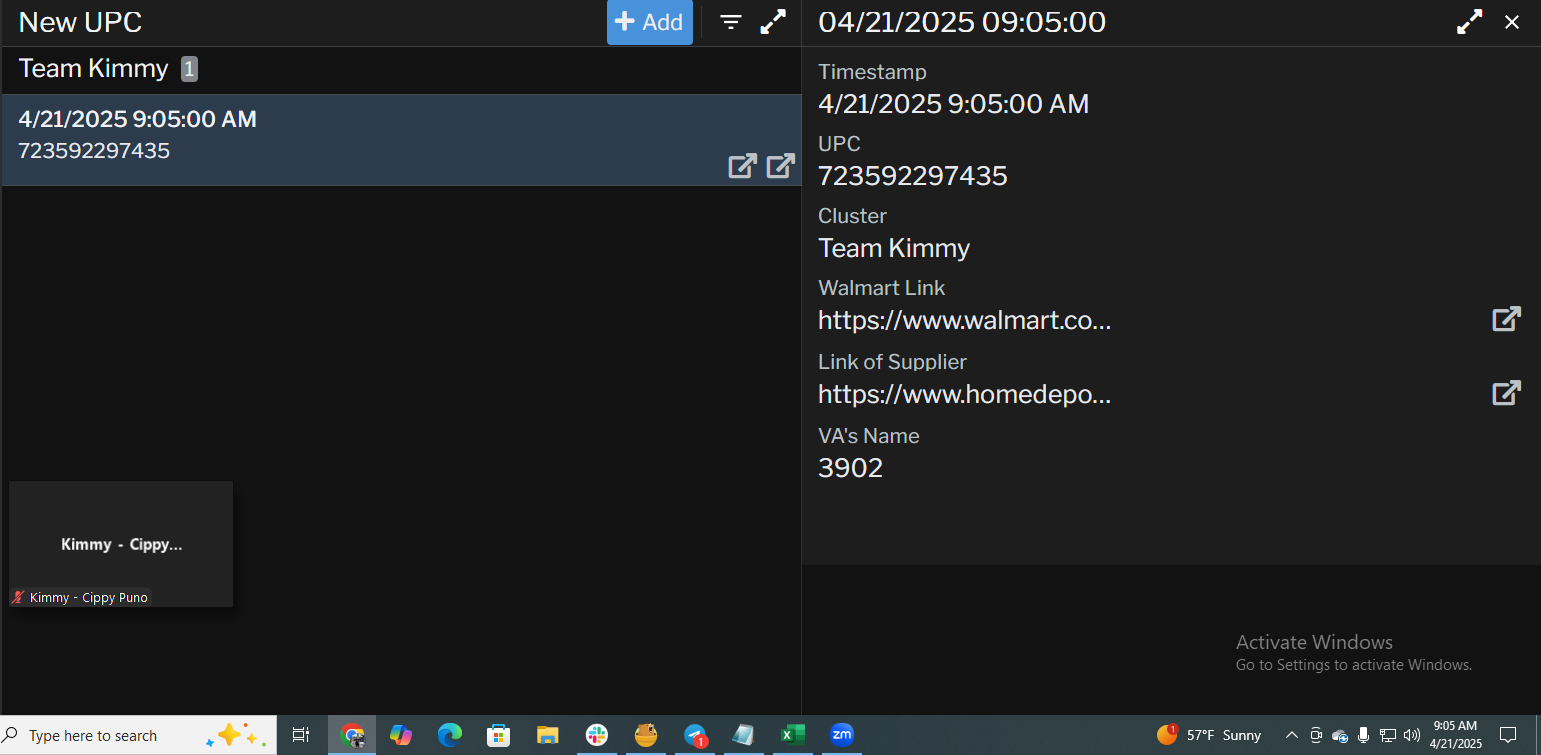Image resolution: width=1541 pixels, height=755 pixels.
Task: Expand the detail panel to full screen
Action: 1469,22
